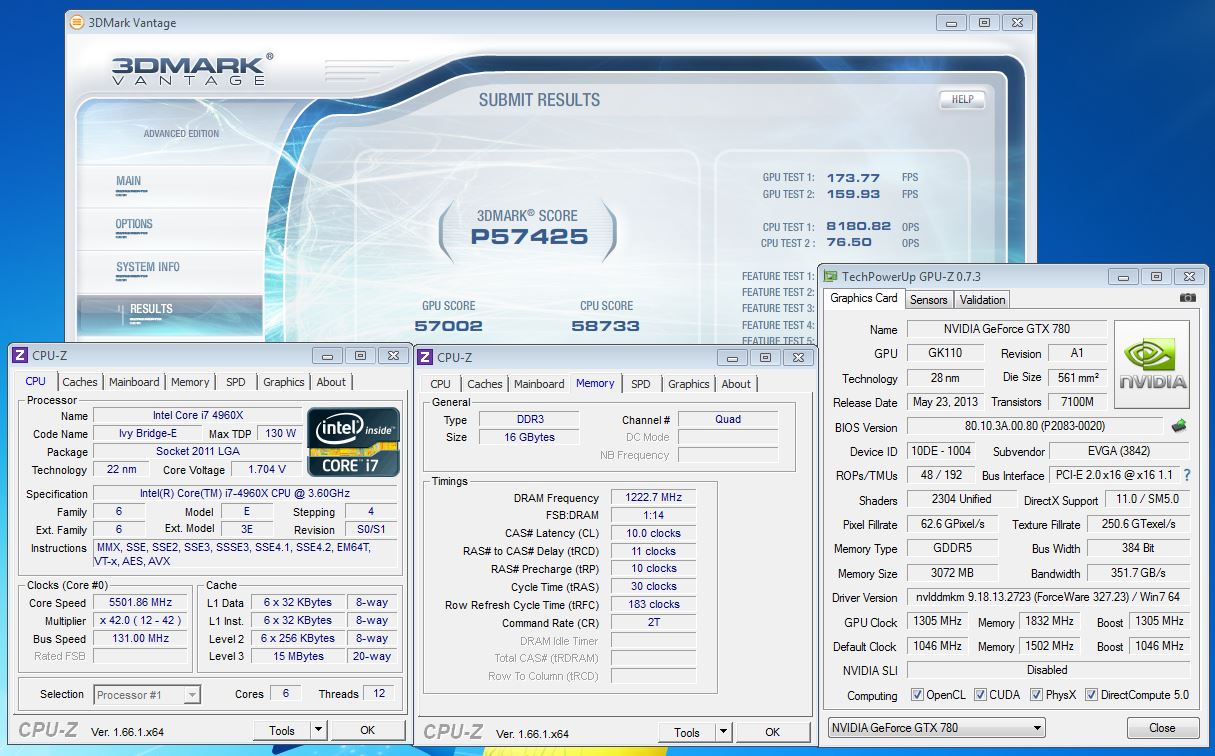Open Processor #1 selection dropdown
The image size is (1215, 756).
pos(148,694)
